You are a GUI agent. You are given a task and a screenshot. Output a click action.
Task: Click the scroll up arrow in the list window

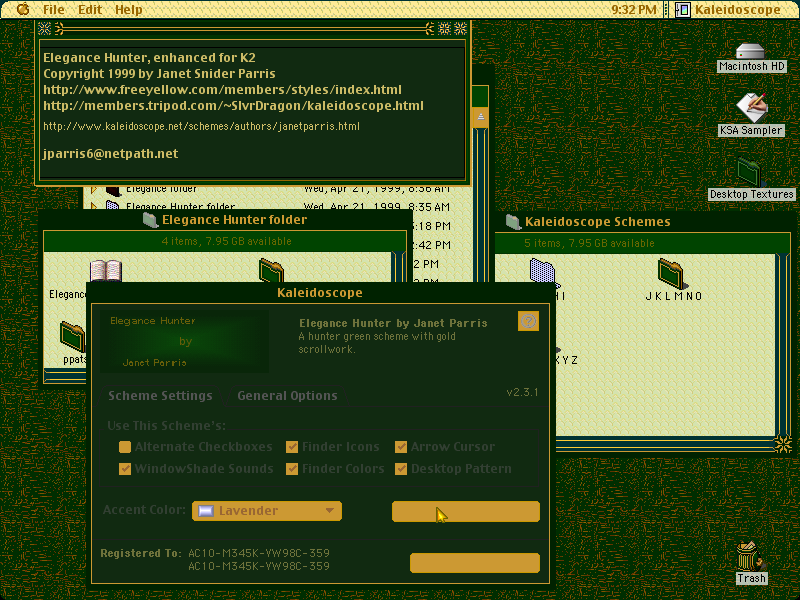[x=481, y=116]
